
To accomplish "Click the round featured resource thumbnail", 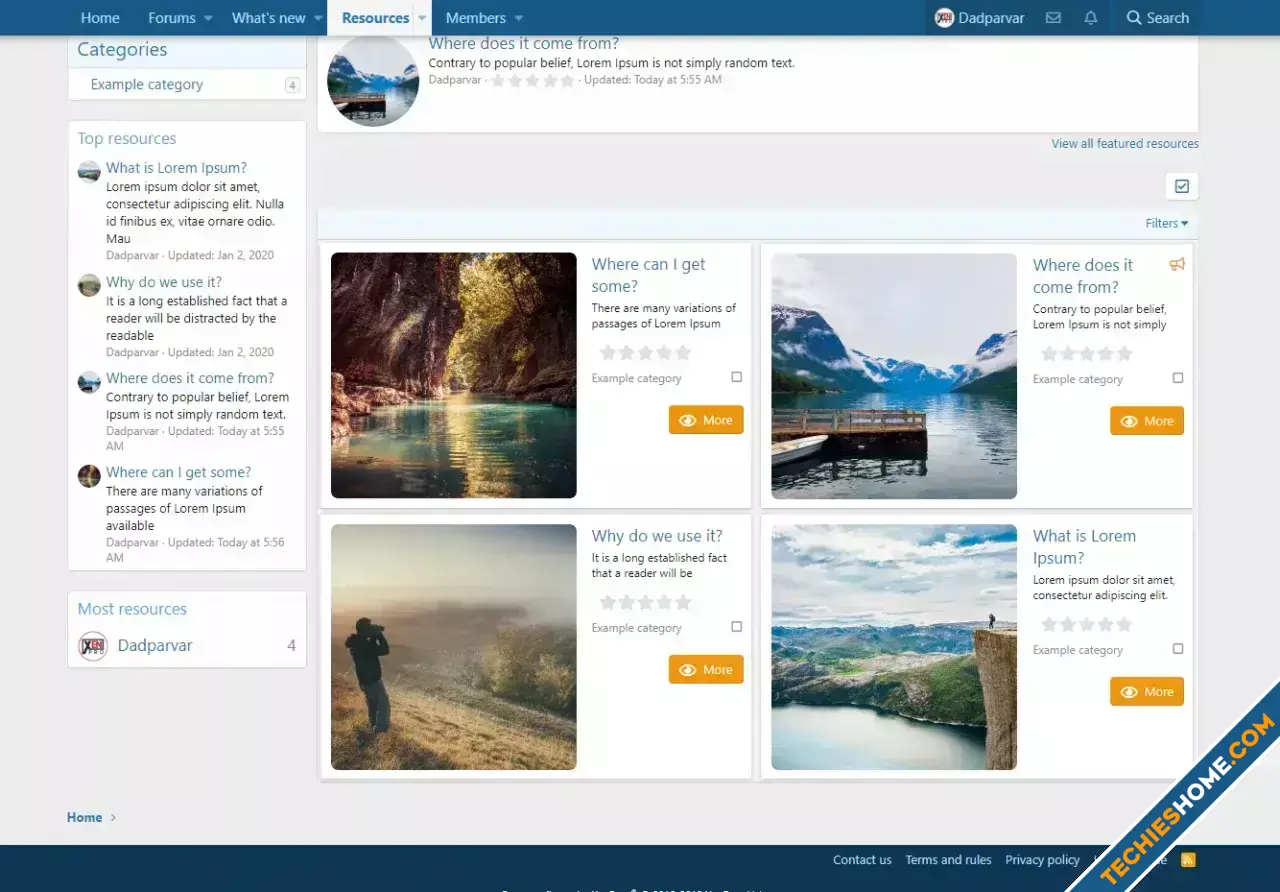I will (373, 81).
